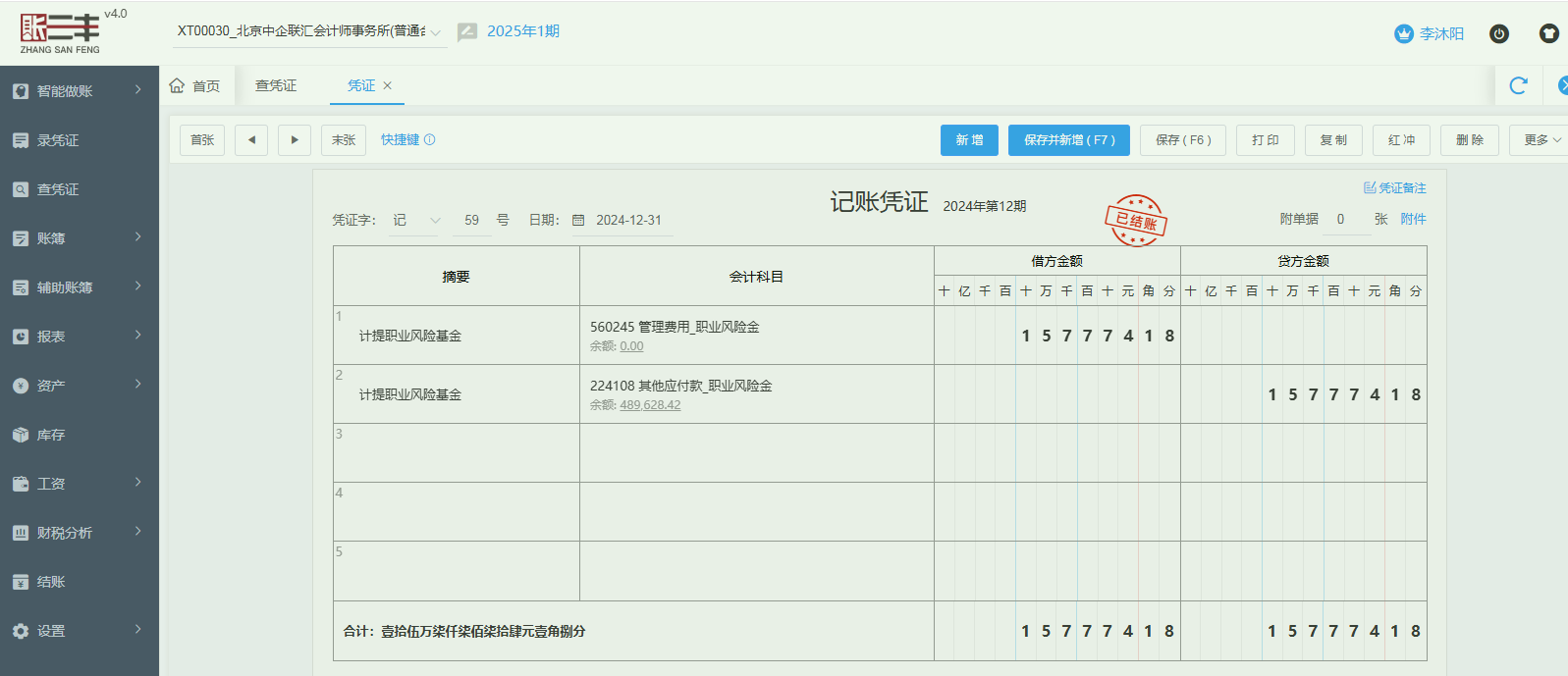Click the 保存并新增 (F7) button
1568x676 pixels.
[1068, 140]
